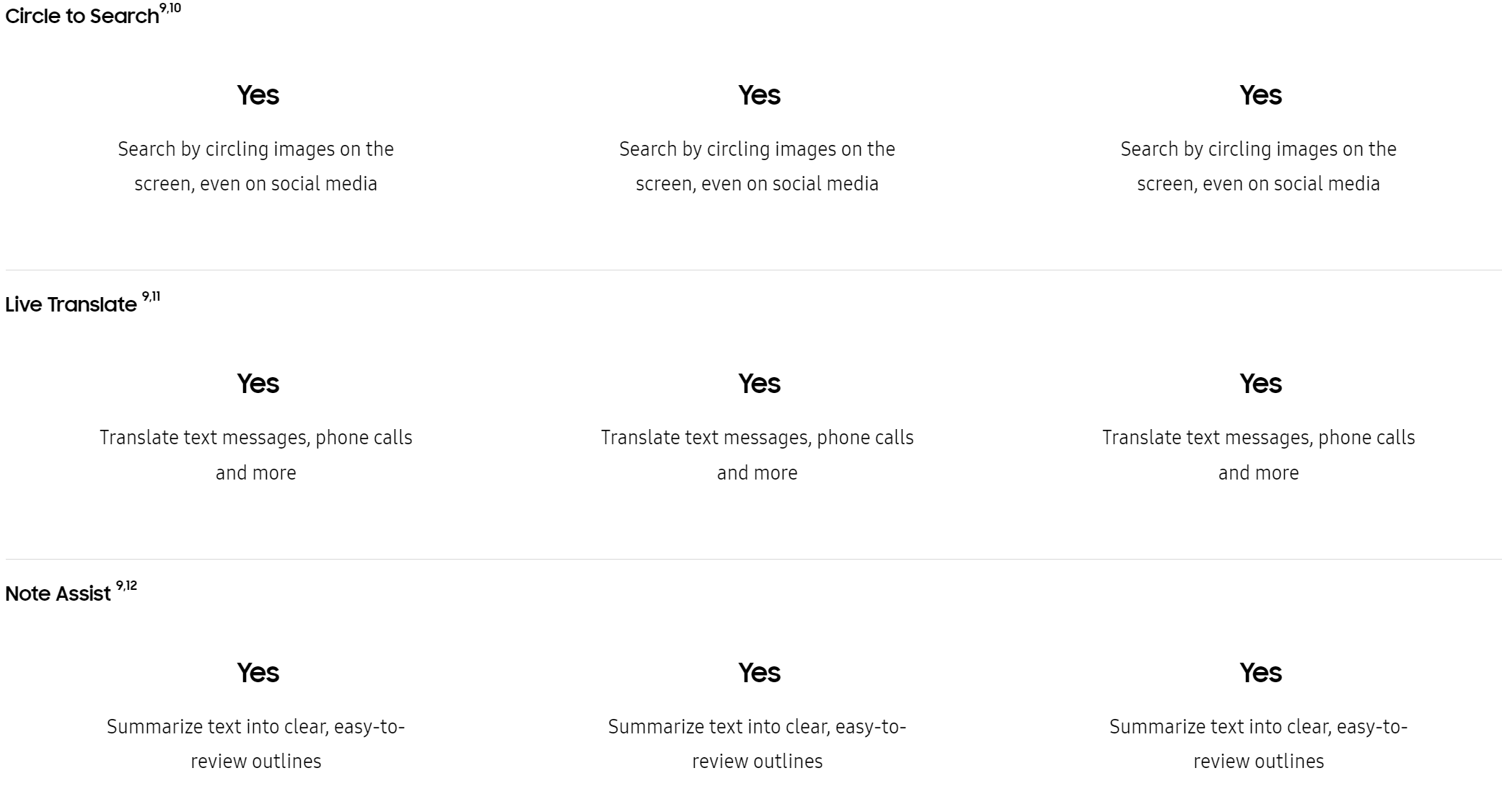
Task: Select middle column Yes under Live Translate
Action: tap(759, 384)
